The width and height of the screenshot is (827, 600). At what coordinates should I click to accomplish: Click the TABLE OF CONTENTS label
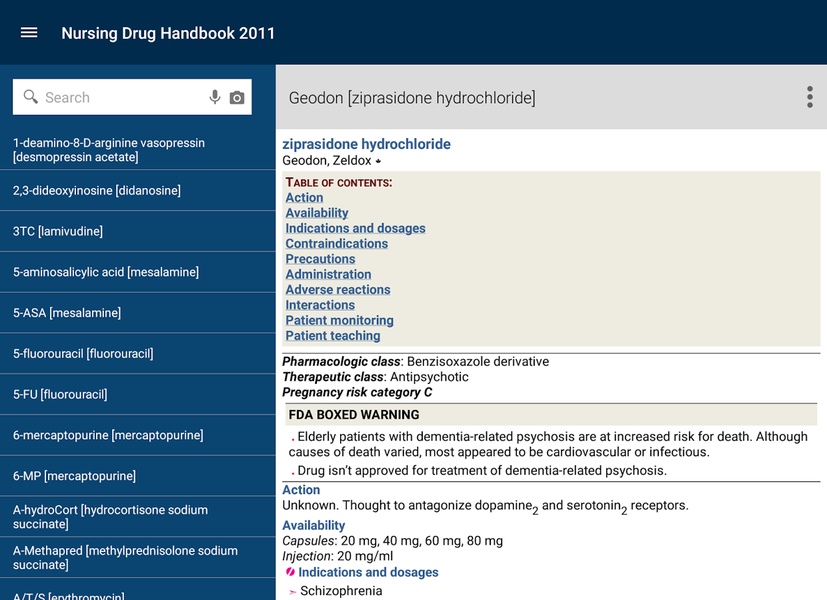tap(339, 182)
